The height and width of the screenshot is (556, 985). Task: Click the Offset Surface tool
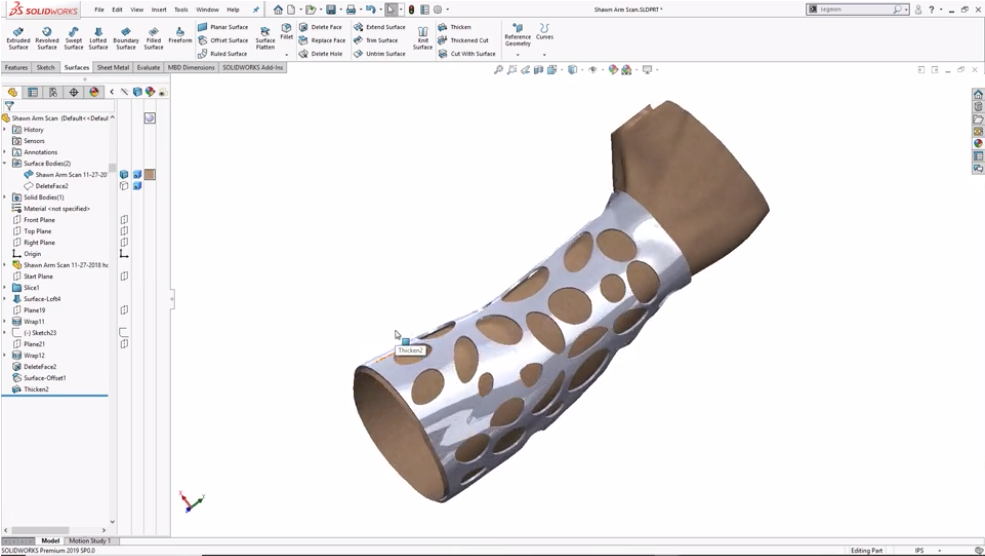coord(223,40)
